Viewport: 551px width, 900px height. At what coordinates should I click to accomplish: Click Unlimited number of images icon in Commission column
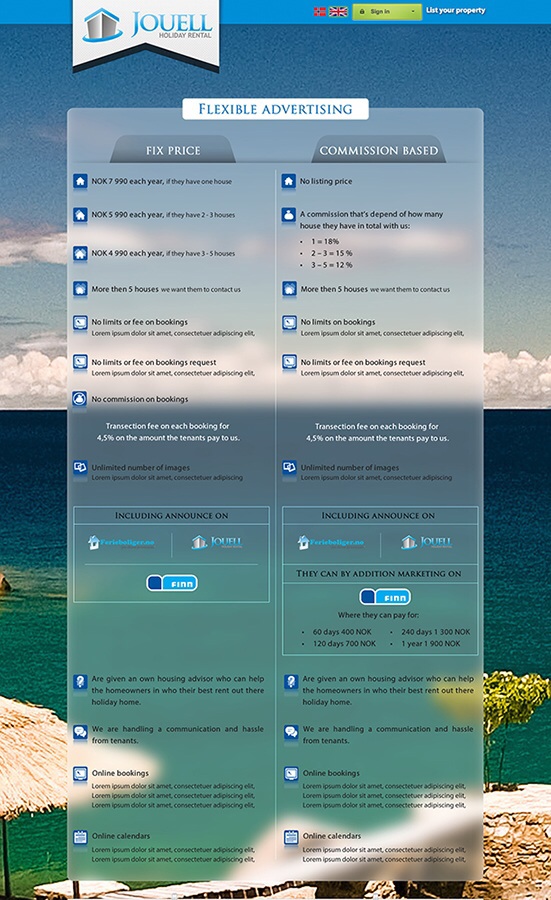point(289,467)
